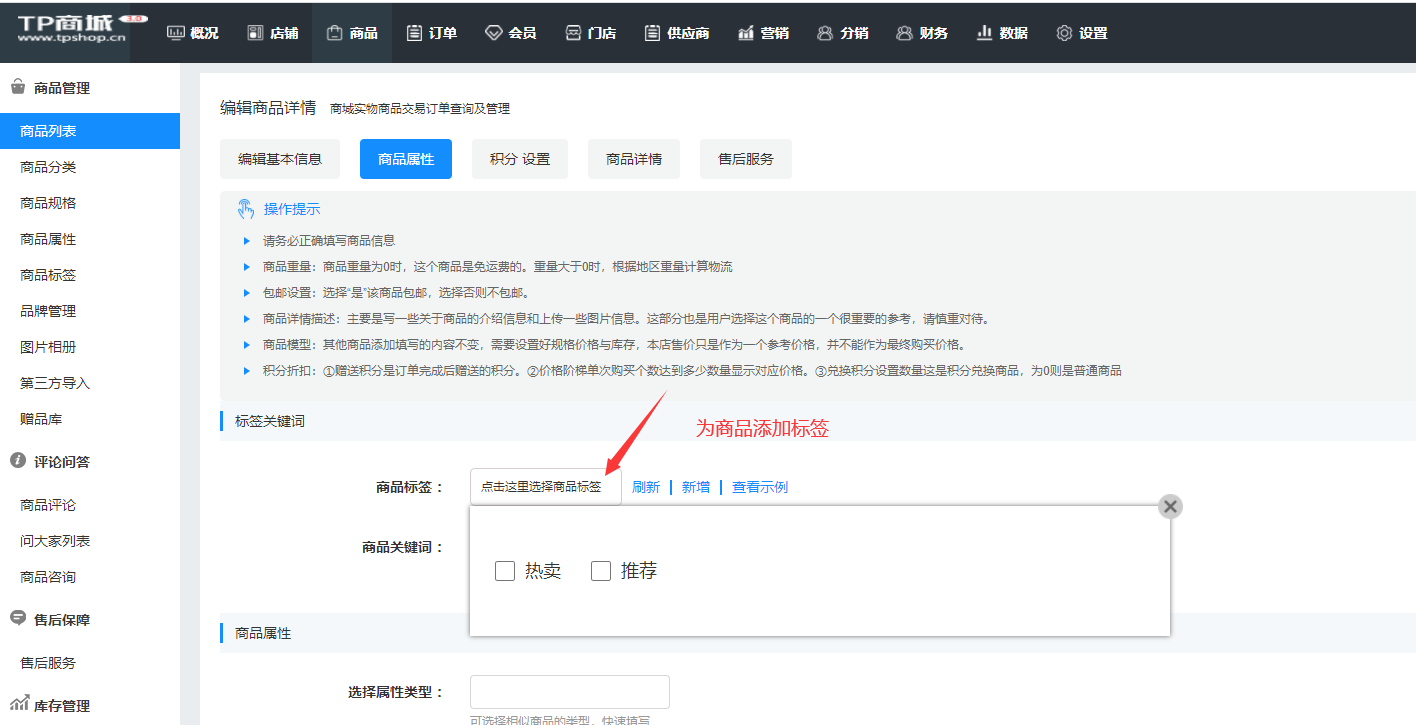Check the 推荐 tag checkbox

601,571
